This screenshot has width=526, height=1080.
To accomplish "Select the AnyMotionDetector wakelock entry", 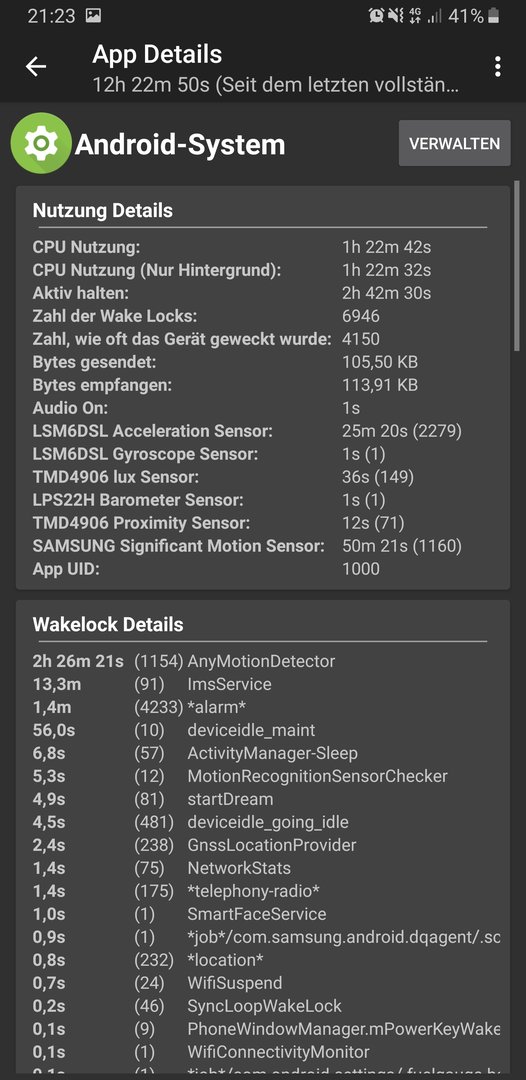I will click(x=261, y=661).
